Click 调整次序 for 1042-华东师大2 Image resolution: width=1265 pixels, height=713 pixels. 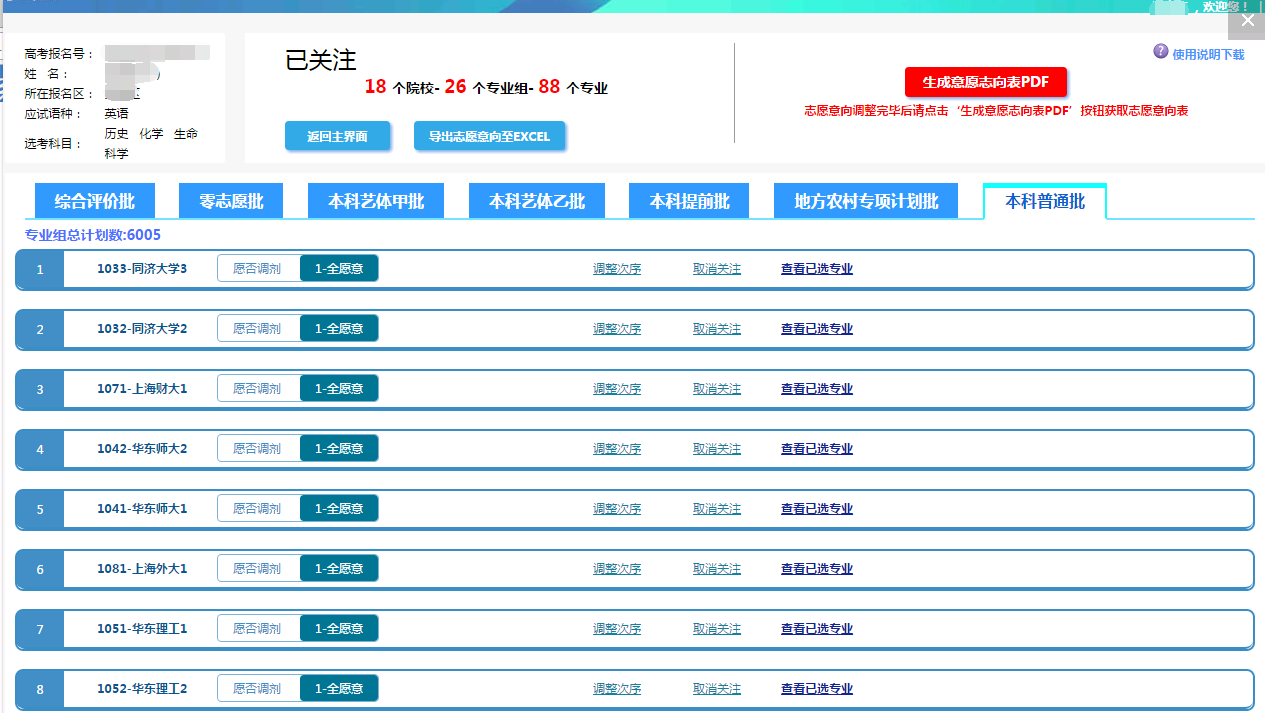(617, 449)
